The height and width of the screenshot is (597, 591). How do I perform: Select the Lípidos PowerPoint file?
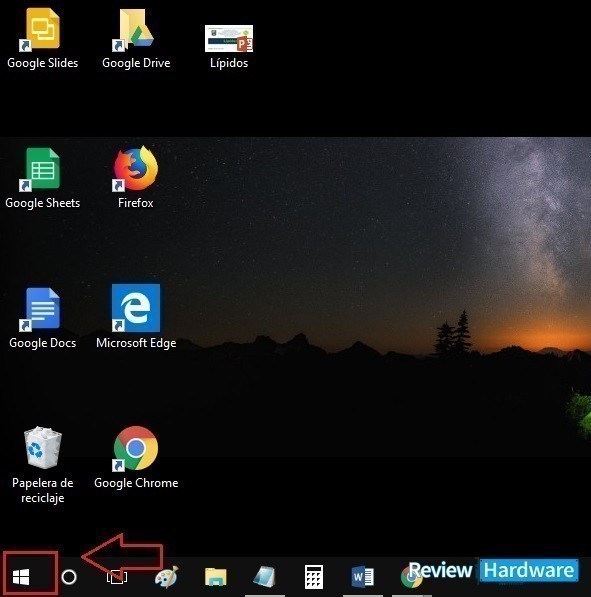(x=229, y=46)
